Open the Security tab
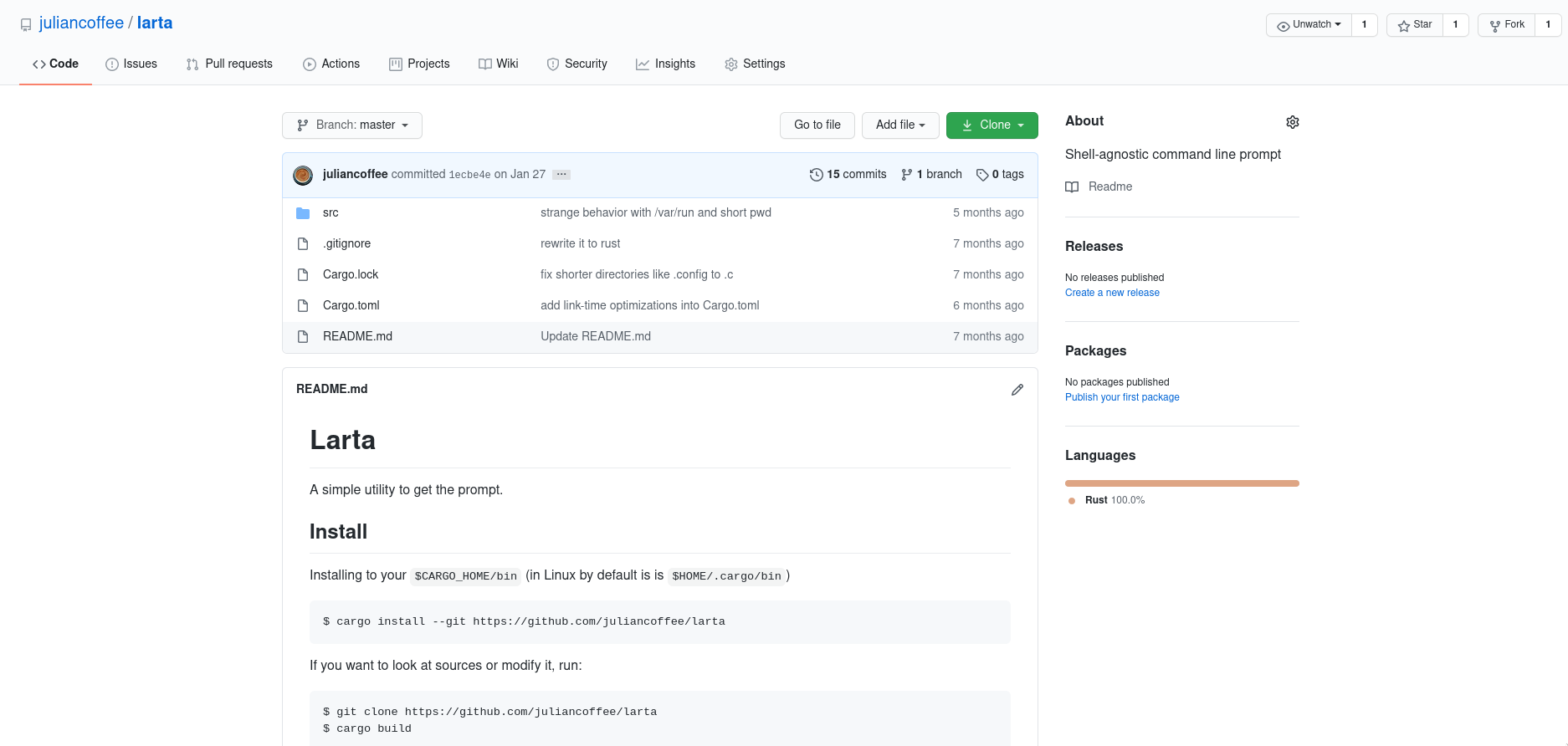Screen dimensions: 1568x746 tap(577, 64)
